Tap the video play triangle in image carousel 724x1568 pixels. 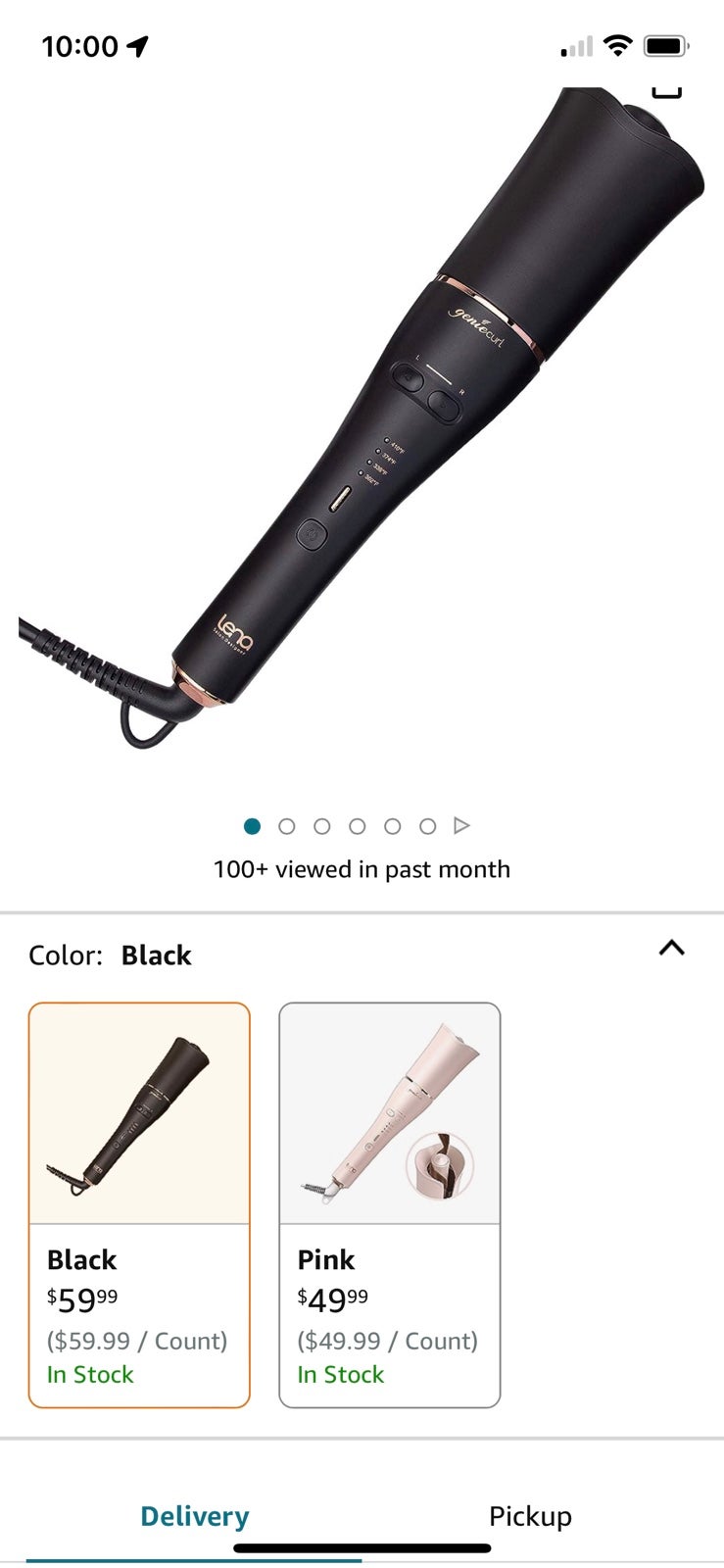point(461,826)
